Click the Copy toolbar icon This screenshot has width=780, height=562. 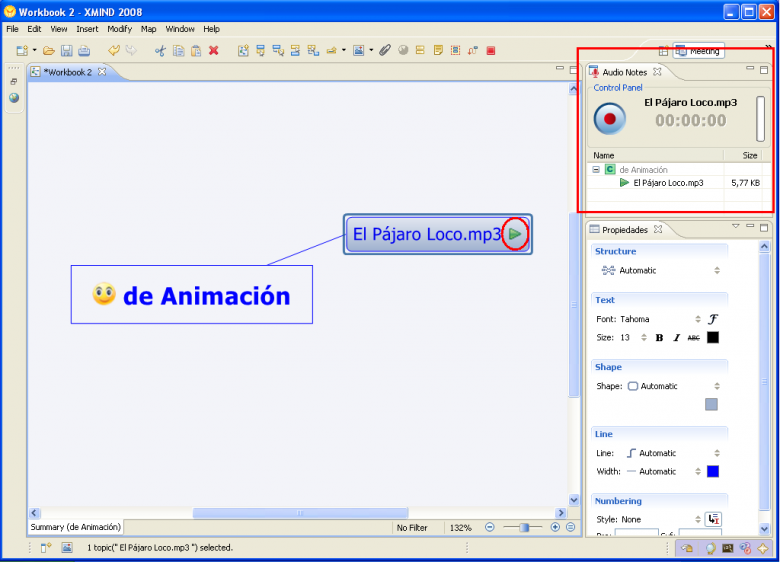coord(178,51)
